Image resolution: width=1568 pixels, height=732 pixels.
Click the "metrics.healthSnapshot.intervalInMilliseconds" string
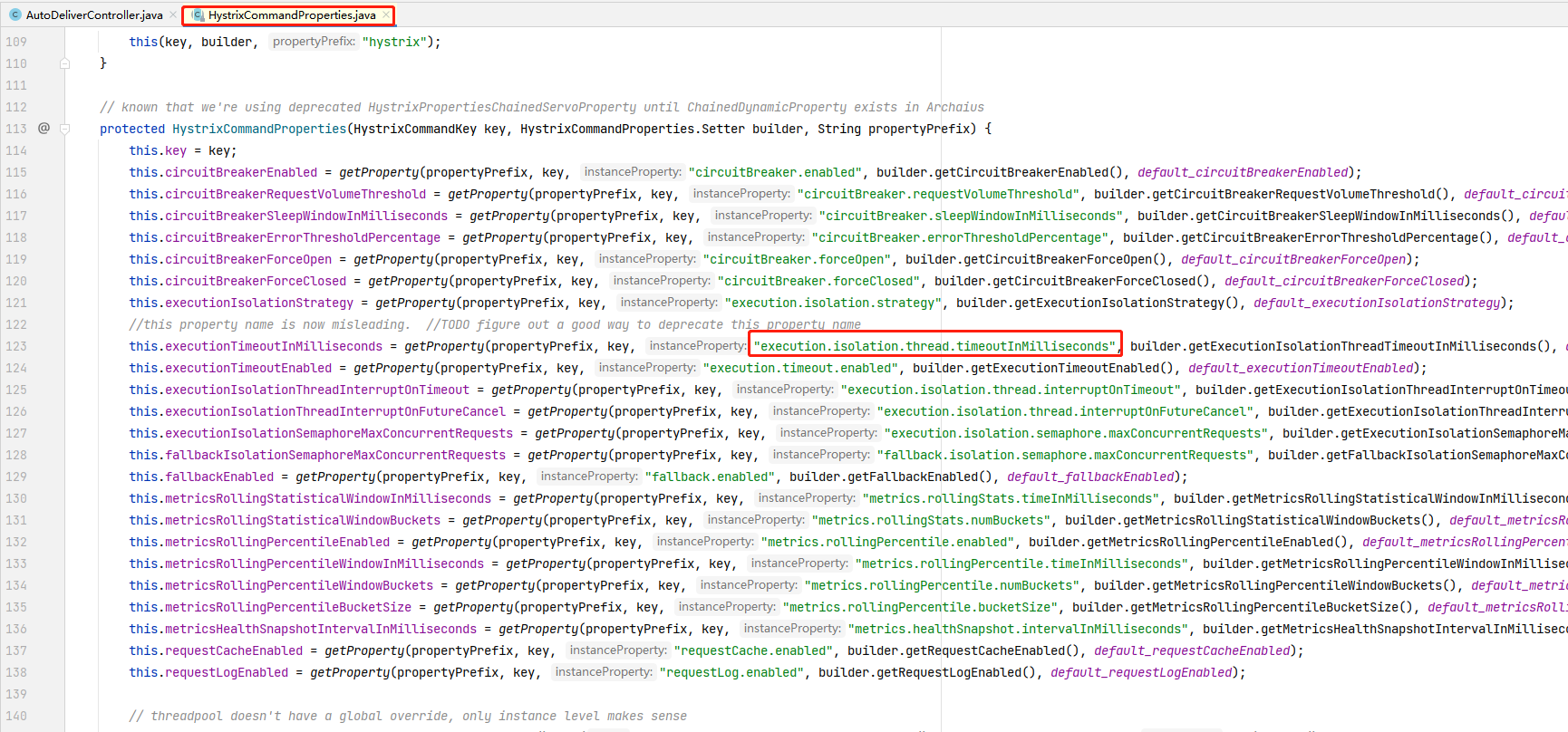click(x=1018, y=629)
